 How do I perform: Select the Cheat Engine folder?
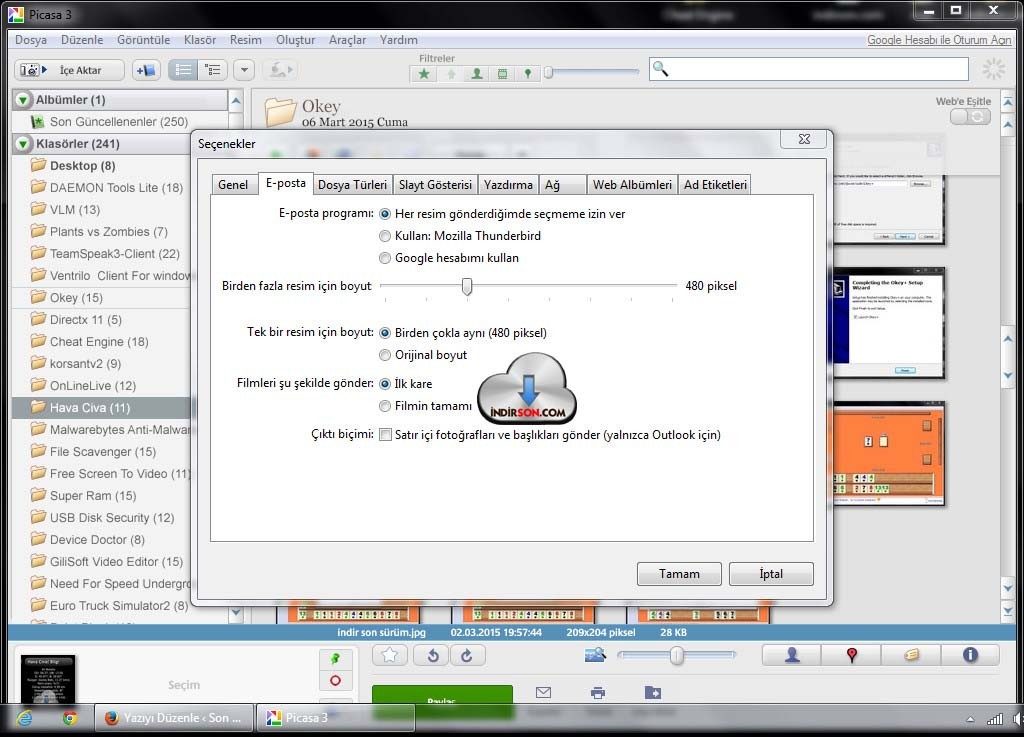coord(99,341)
